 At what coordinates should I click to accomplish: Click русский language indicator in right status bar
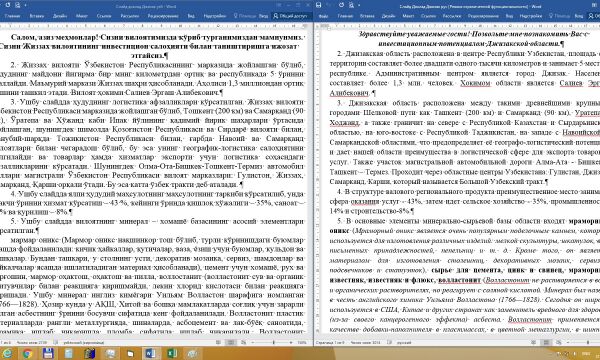(x=404, y=342)
